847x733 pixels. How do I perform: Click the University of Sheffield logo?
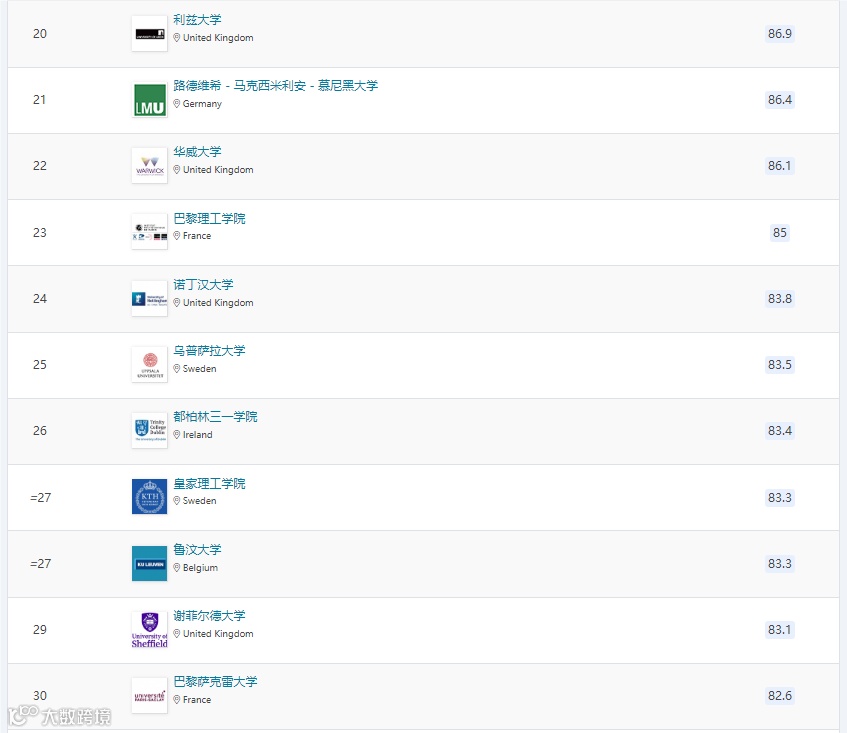pos(150,630)
